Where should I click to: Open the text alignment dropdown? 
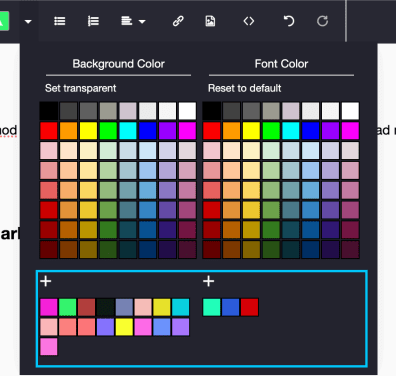(133, 21)
